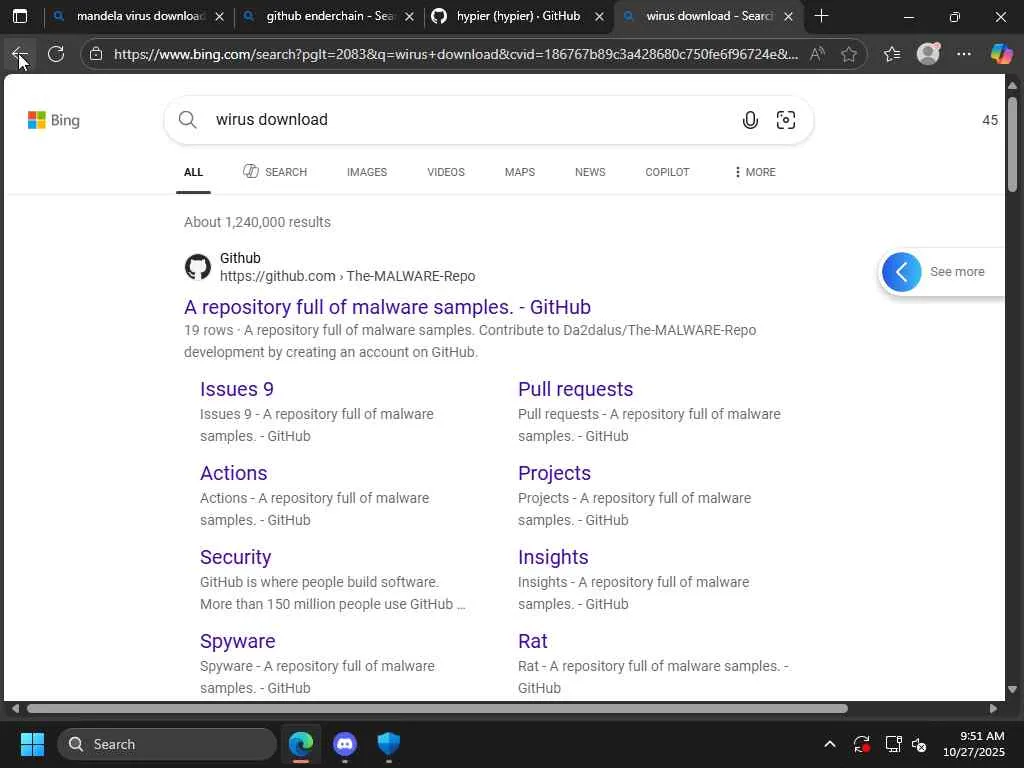View site information lock icon in address bar
Viewport: 1024px width, 768px height.
coord(96,54)
